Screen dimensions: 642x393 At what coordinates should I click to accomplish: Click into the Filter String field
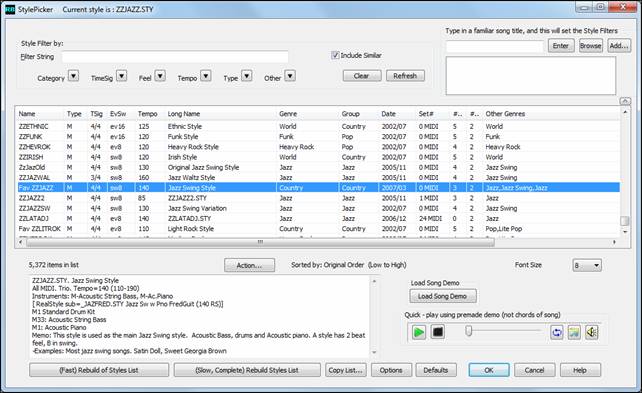click(x=175, y=56)
